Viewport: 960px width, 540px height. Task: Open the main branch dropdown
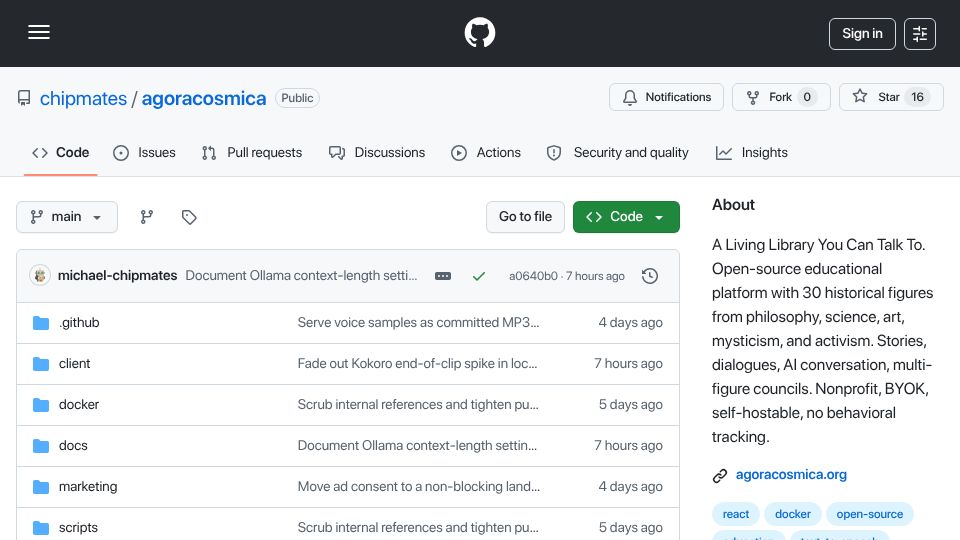pos(67,217)
